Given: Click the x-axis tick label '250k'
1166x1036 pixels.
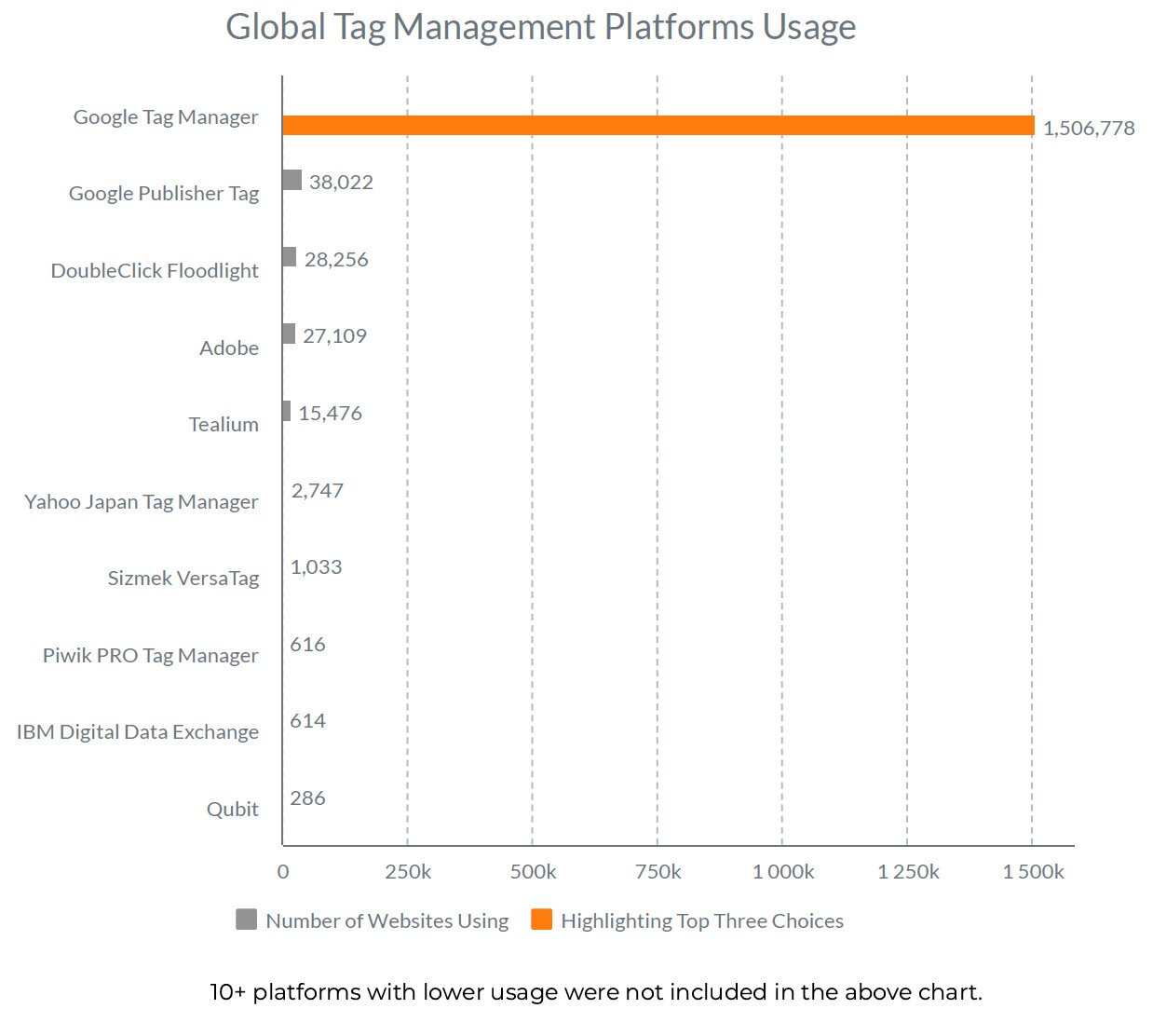Looking at the screenshot, I should pos(408,872).
